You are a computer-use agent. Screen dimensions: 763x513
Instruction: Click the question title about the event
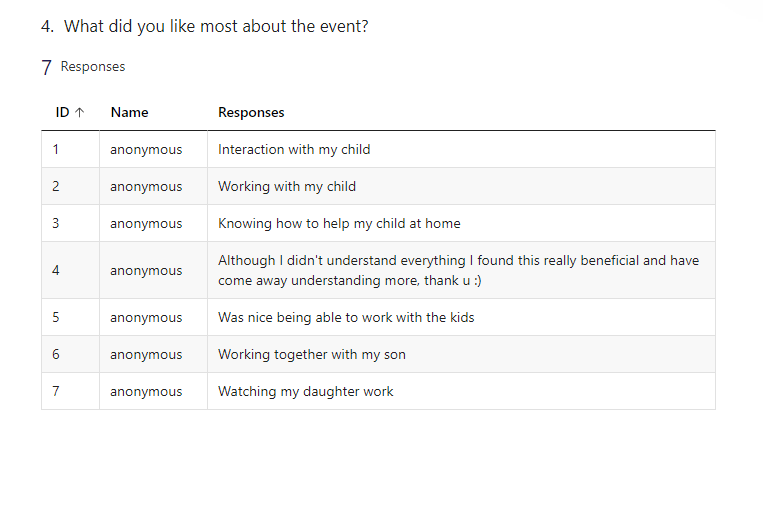[x=205, y=26]
